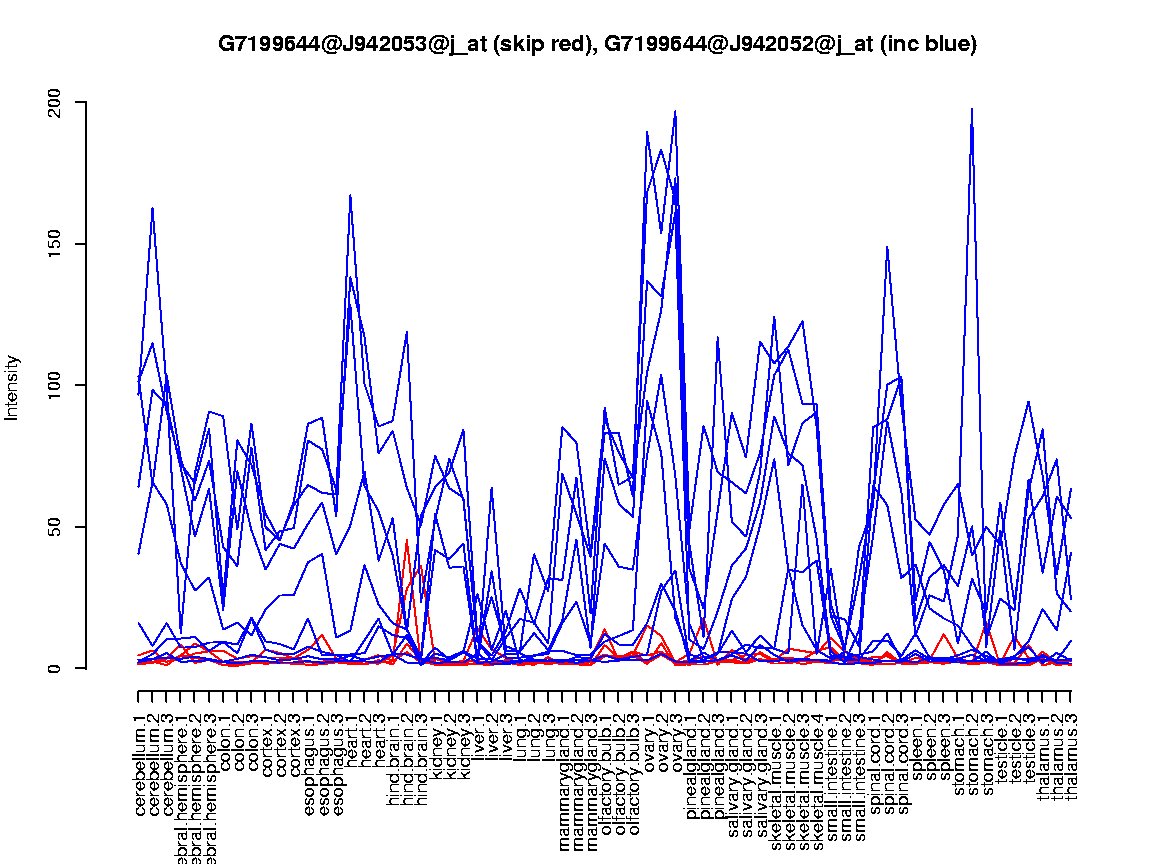Click the tallest blue peak above stomach.2
The width and height of the screenshot is (1152, 864).
(x=972, y=109)
